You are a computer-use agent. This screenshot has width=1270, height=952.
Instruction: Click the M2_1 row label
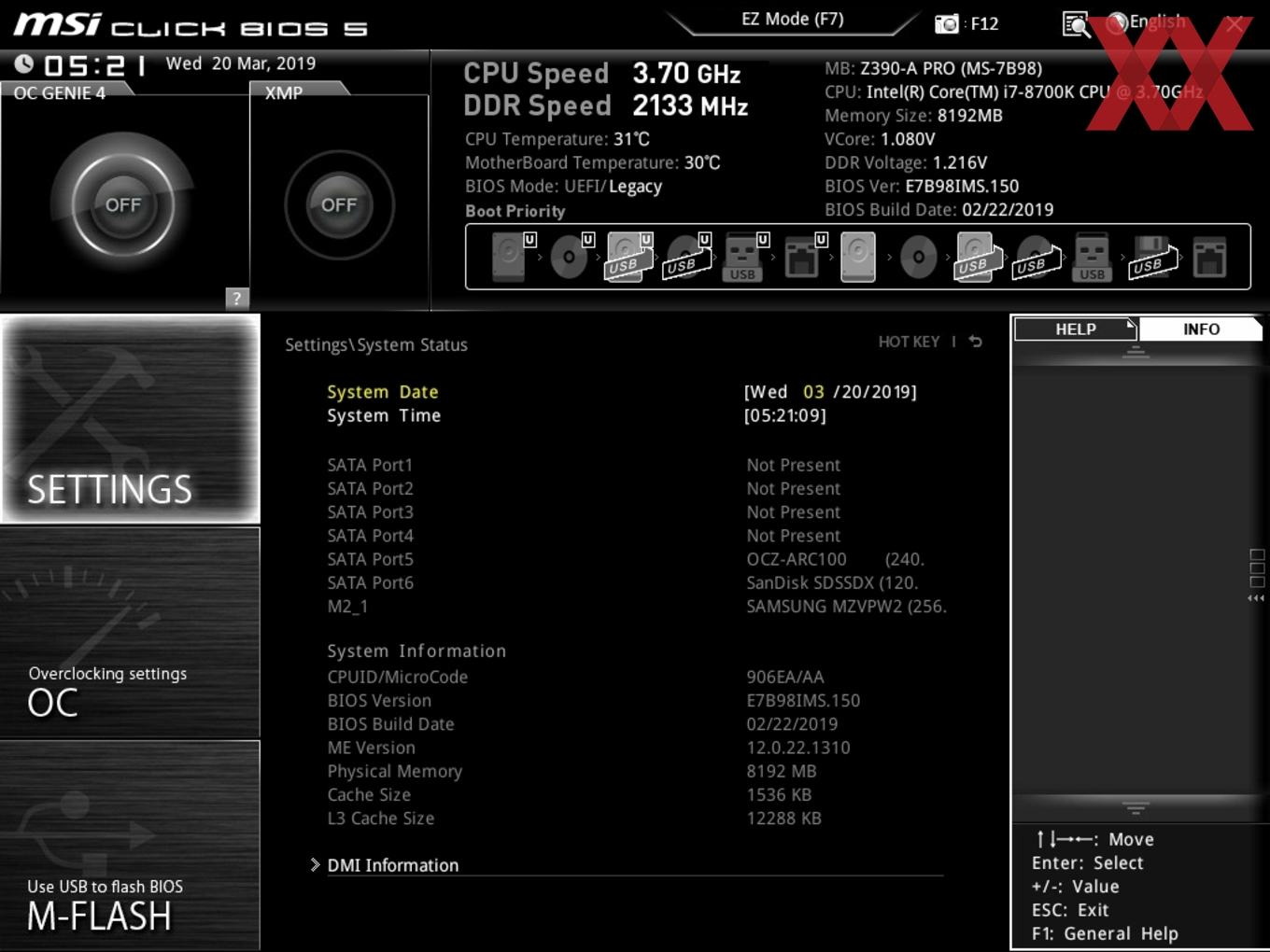tap(347, 606)
